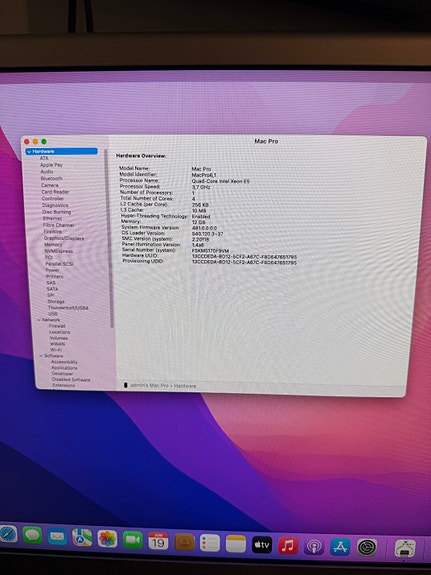This screenshot has height=575, width=431.
Task: Collapse the Network section chevron
Action: tap(39, 320)
